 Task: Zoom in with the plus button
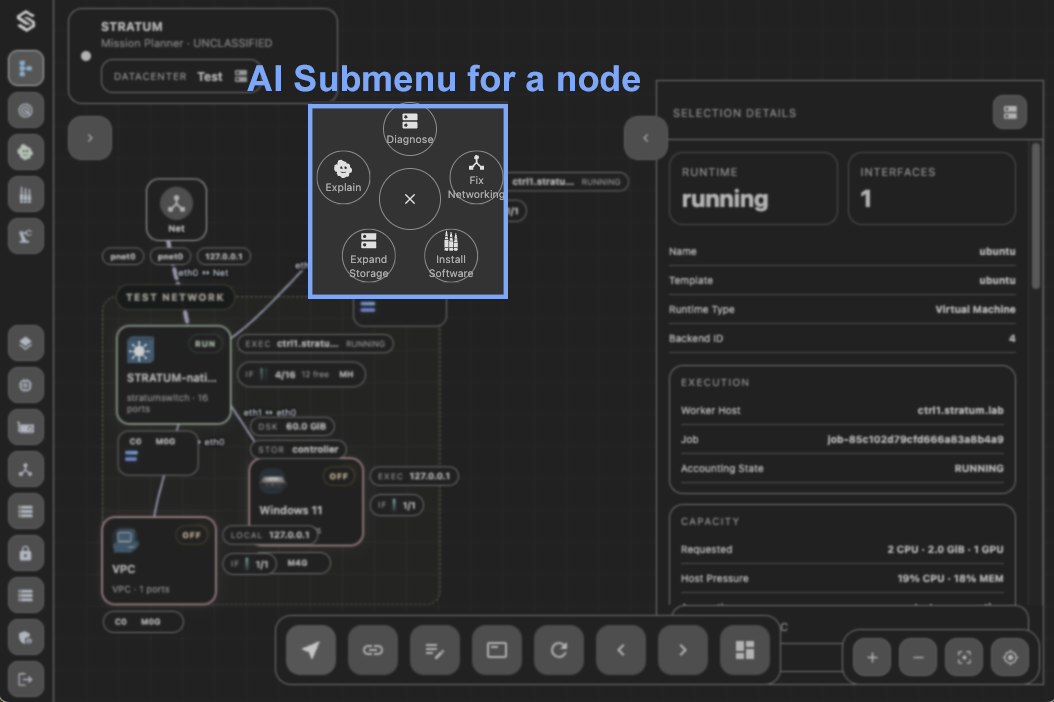(872, 658)
